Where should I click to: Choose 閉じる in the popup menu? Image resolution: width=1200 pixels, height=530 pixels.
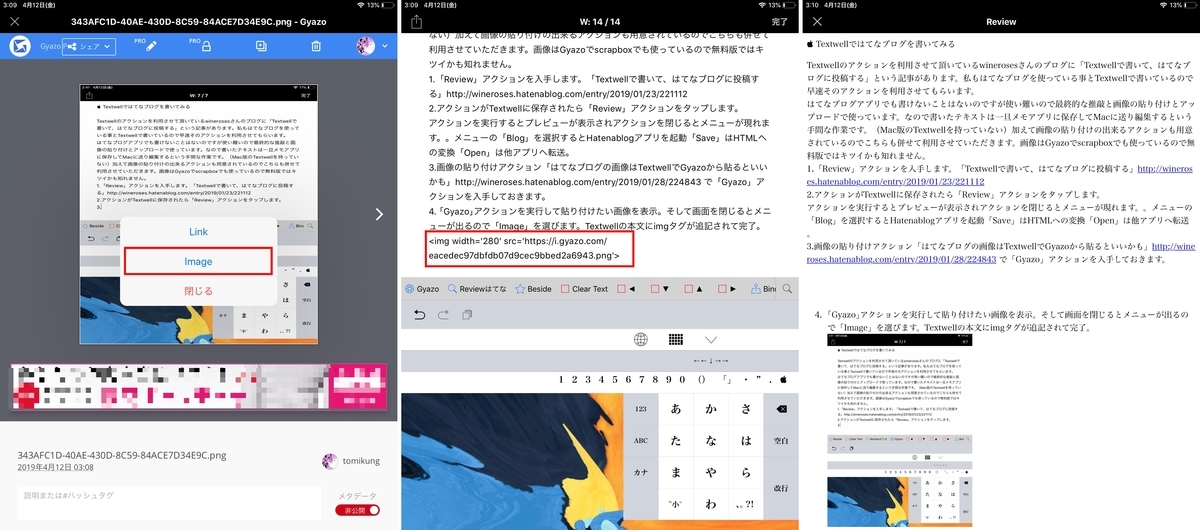[198, 291]
